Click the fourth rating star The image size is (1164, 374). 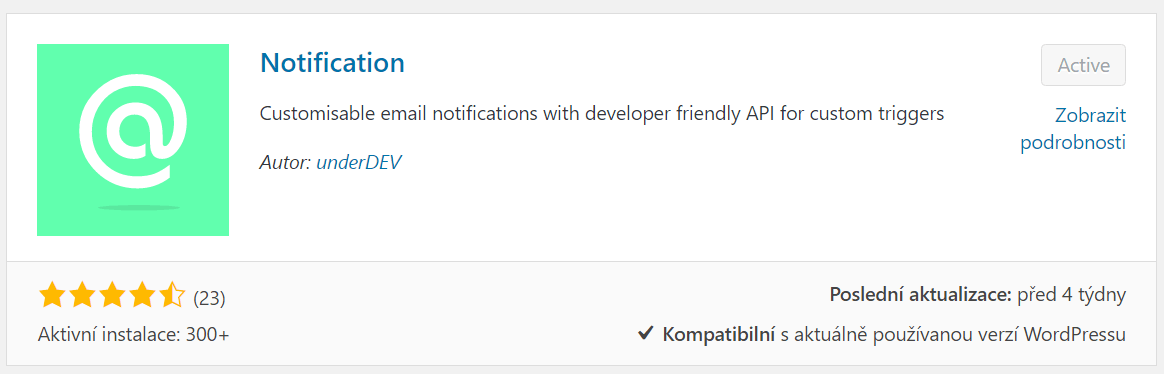pyautogui.click(x=141, y=295)
